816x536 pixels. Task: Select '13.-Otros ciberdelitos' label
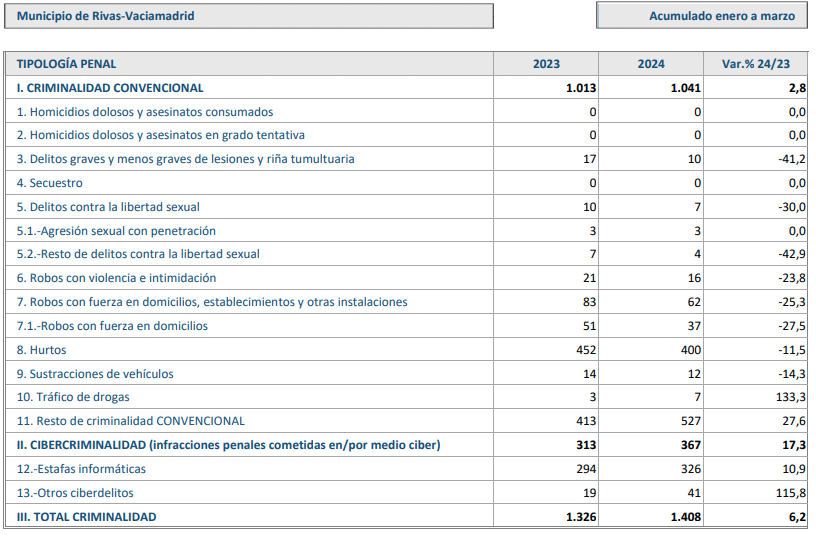[75, 493]
